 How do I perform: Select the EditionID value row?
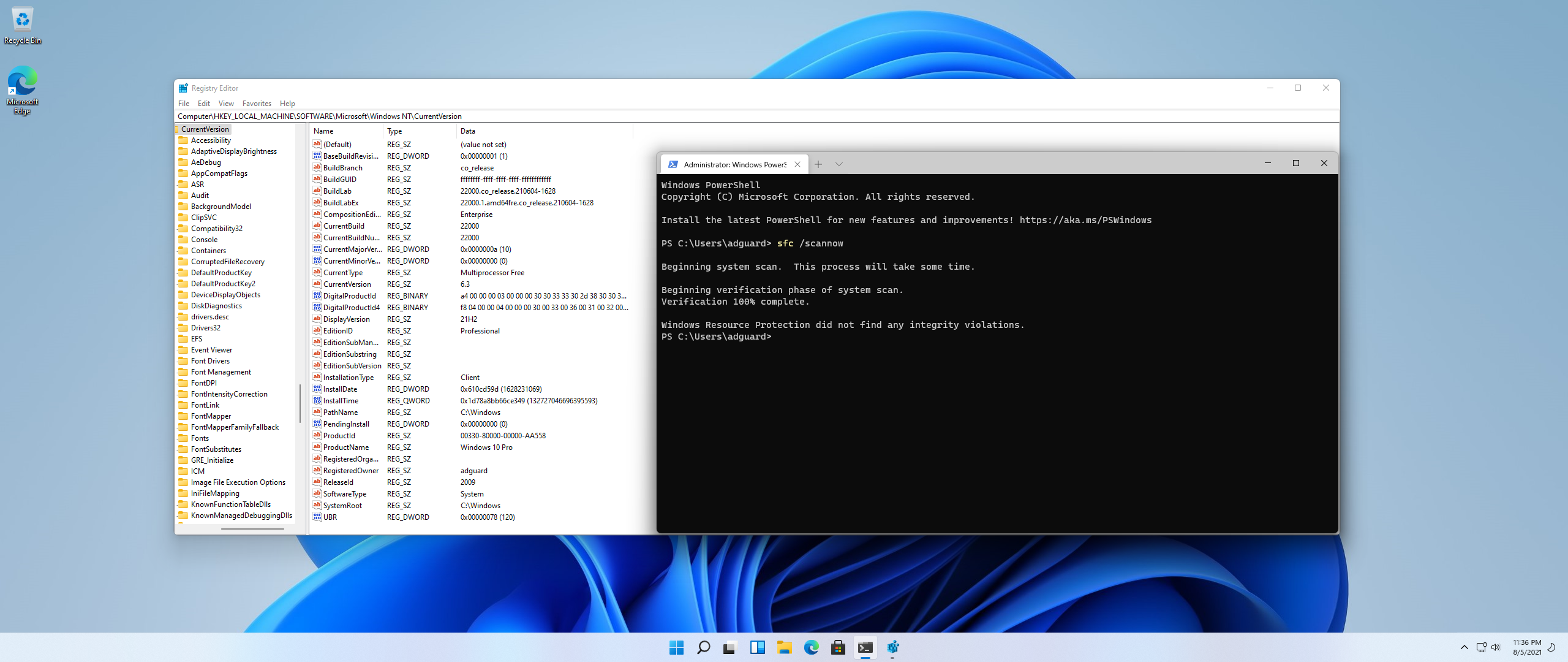click(471, 331)
